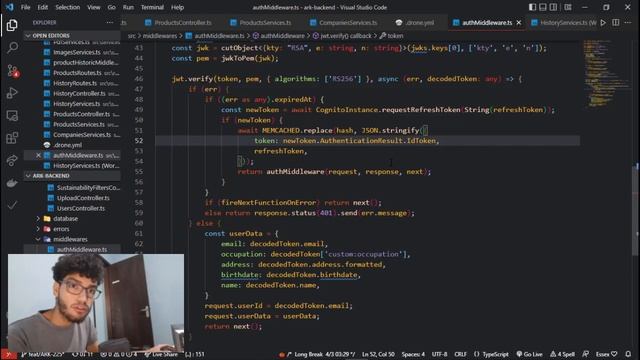Open the checkmark Testing view icon

(x=12, y=205)
